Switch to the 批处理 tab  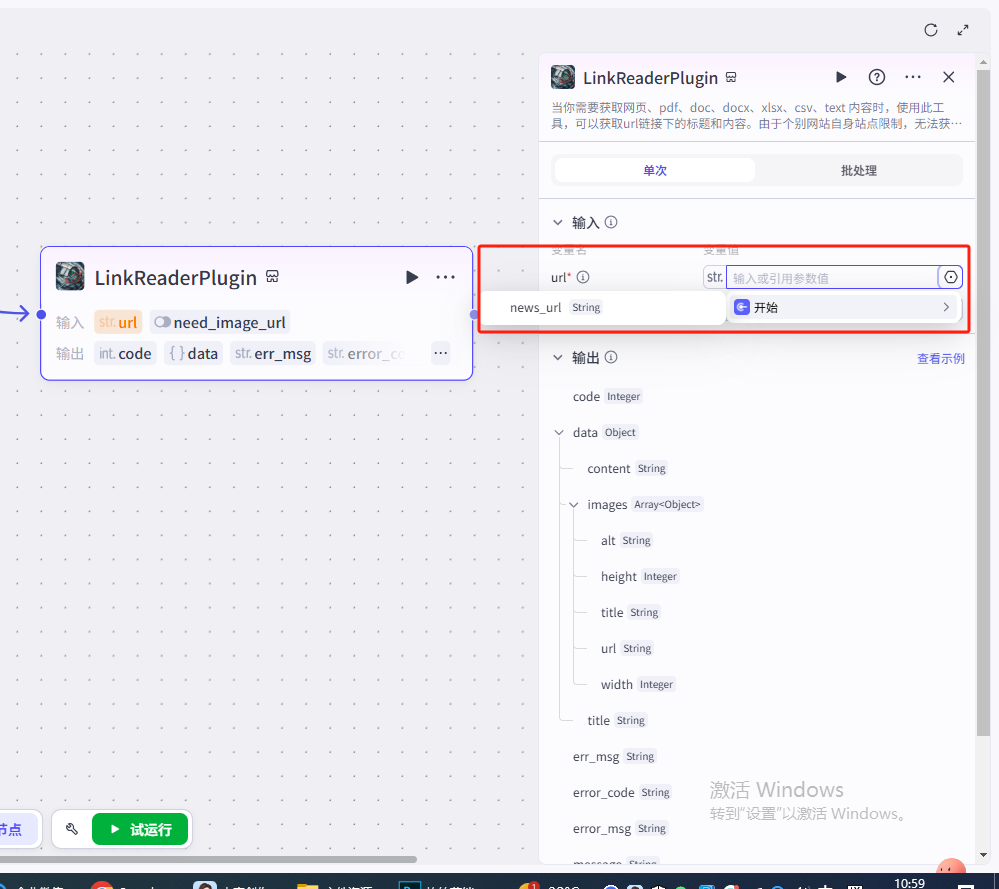[858, 170]
